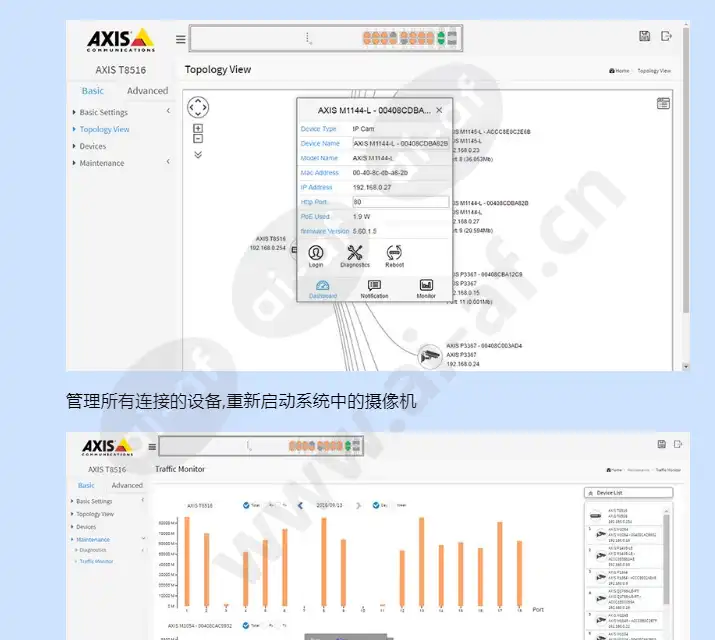The width and height of the screenshot is (715, 640).
Task: Close the AXIS M1144-L device popup
Action: 439,110
